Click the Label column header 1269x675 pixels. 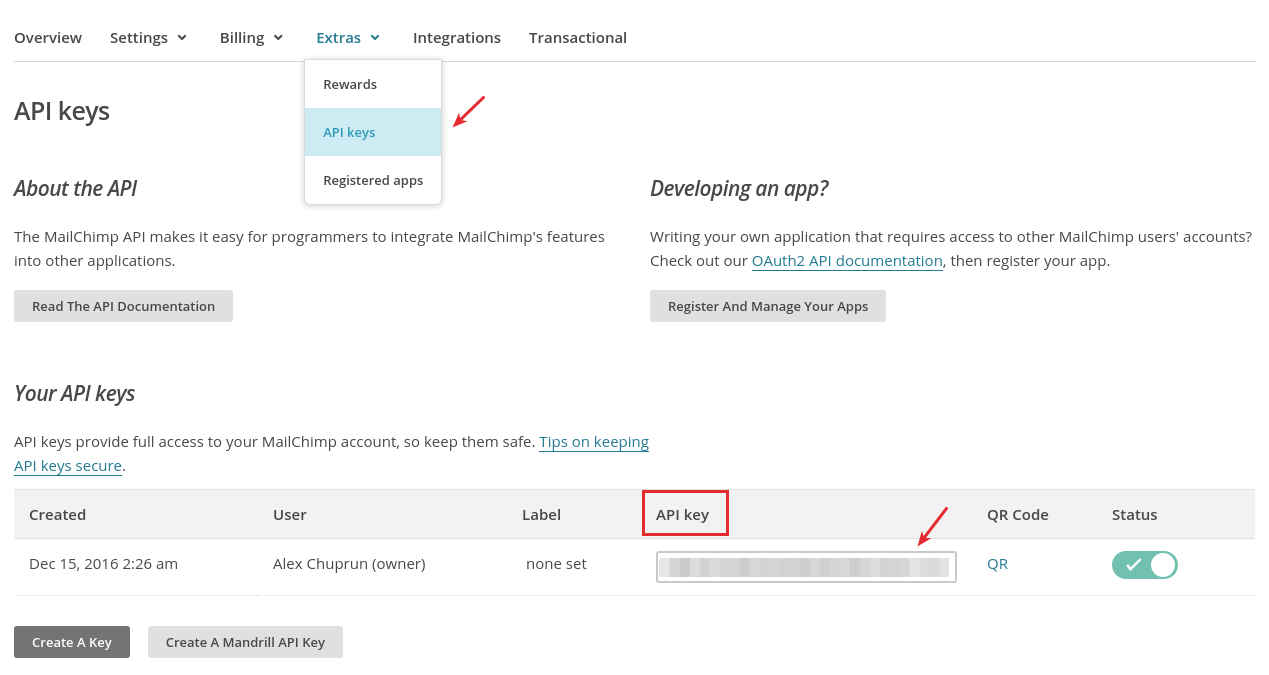click(x=541, y=515)
